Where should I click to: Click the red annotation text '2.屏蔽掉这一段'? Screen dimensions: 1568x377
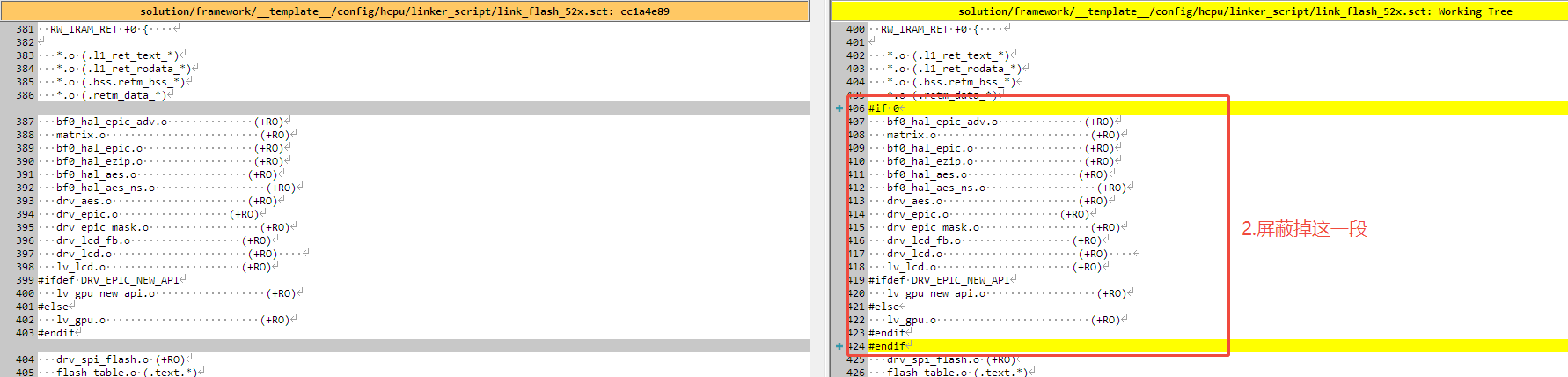click(1304, 229)
